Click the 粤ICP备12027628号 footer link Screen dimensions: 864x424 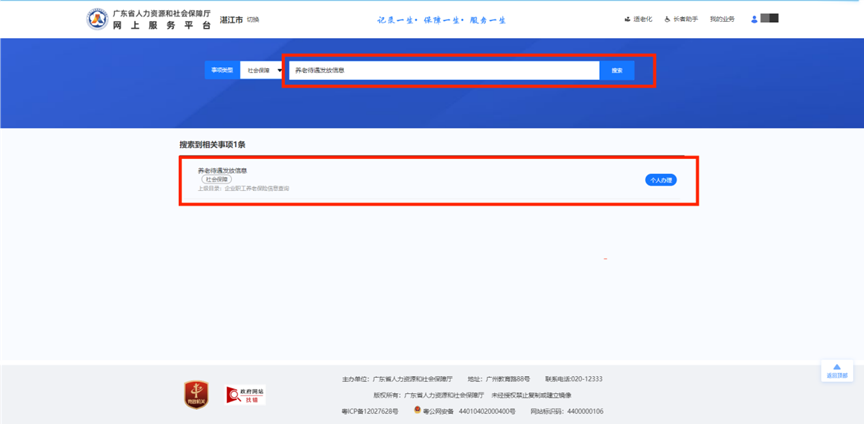pos(370,411)
